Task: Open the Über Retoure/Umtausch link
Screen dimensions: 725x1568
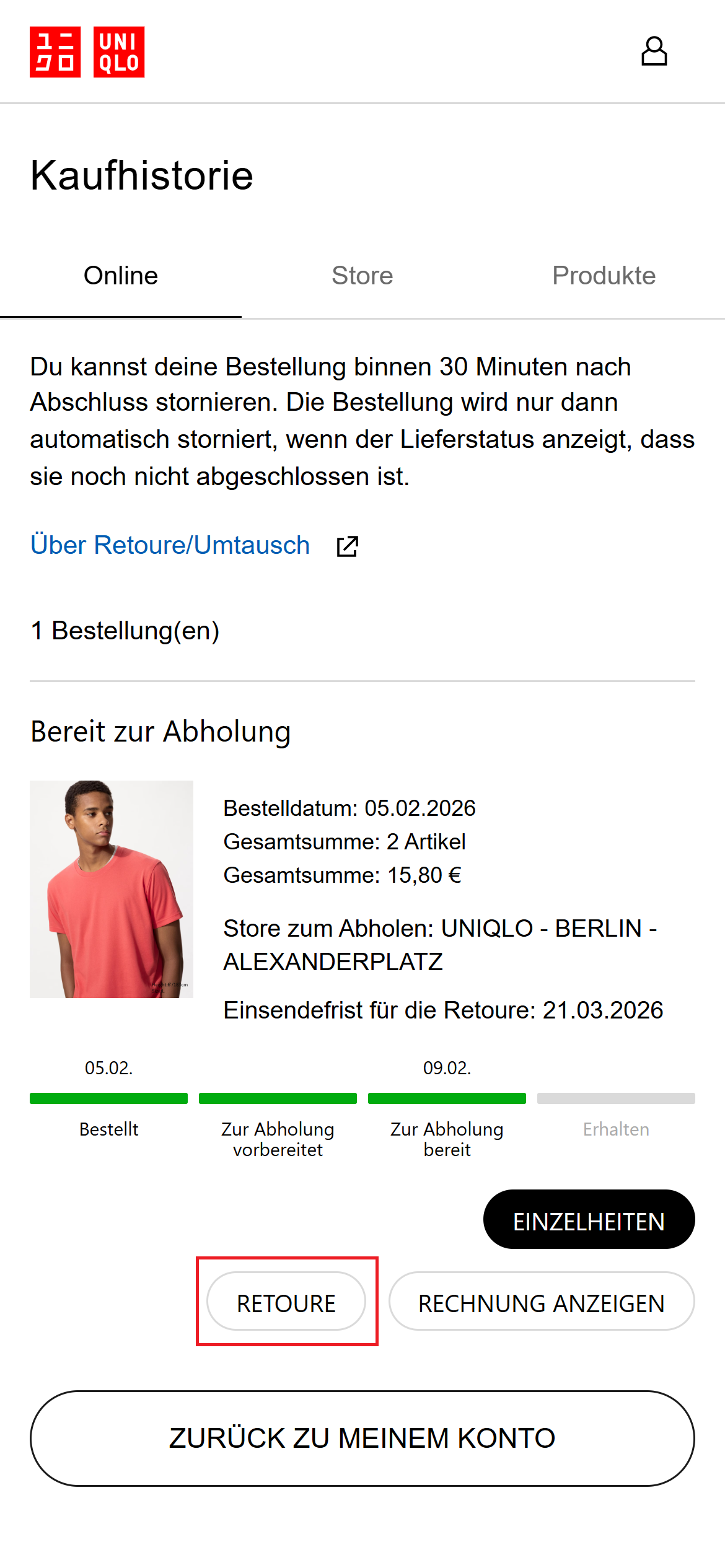Action: [x=170, y=545]
